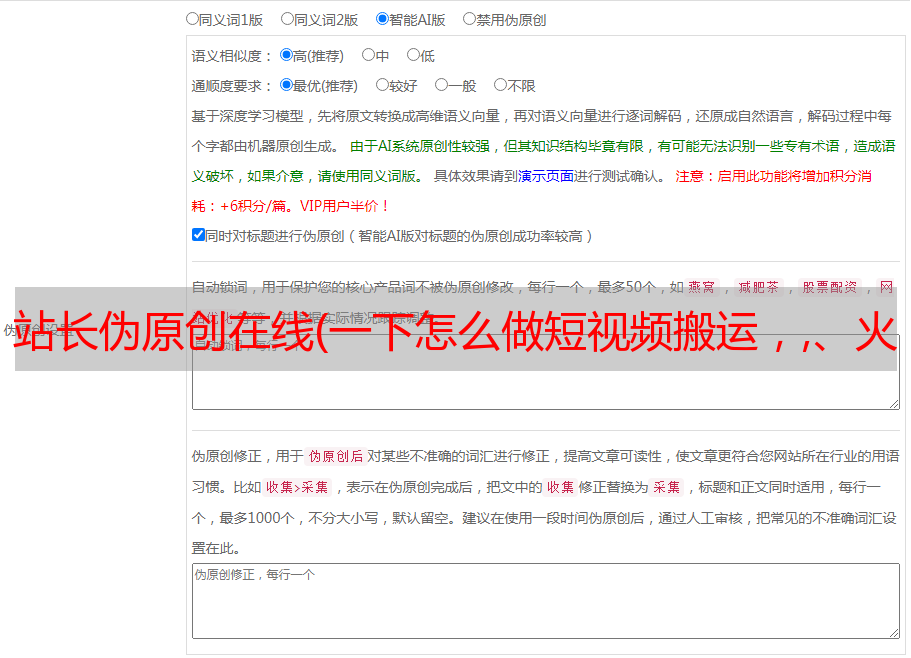Click the 收集>采集 example code
Viewport: 911px width, 658px height.
[297, 487]
